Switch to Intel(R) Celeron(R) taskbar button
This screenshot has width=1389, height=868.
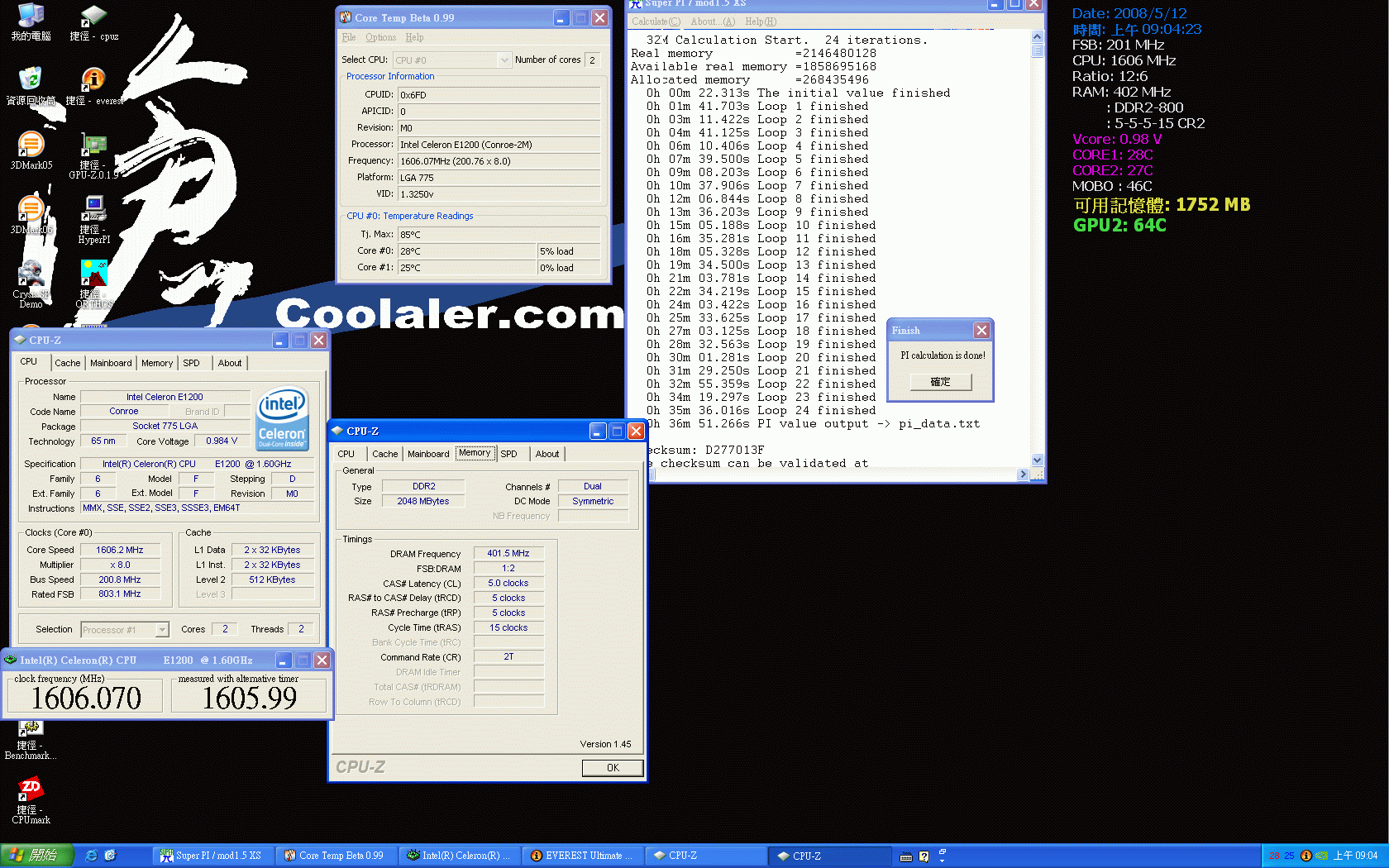[461, 856]
